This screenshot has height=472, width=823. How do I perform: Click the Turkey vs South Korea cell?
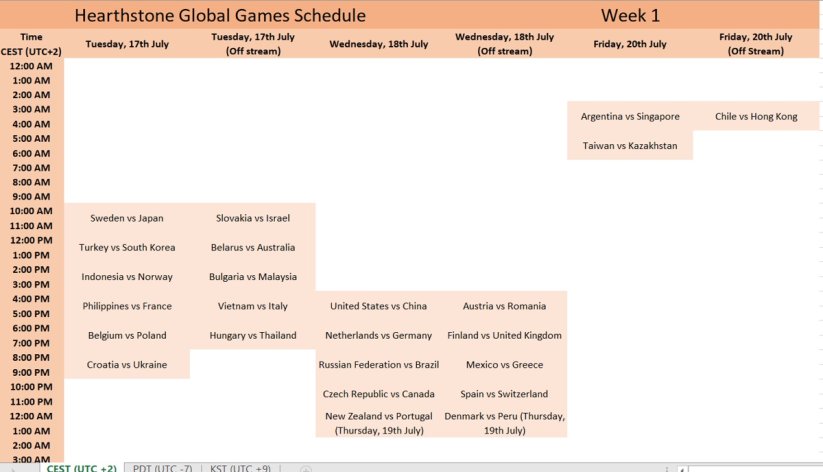(127, 247)
